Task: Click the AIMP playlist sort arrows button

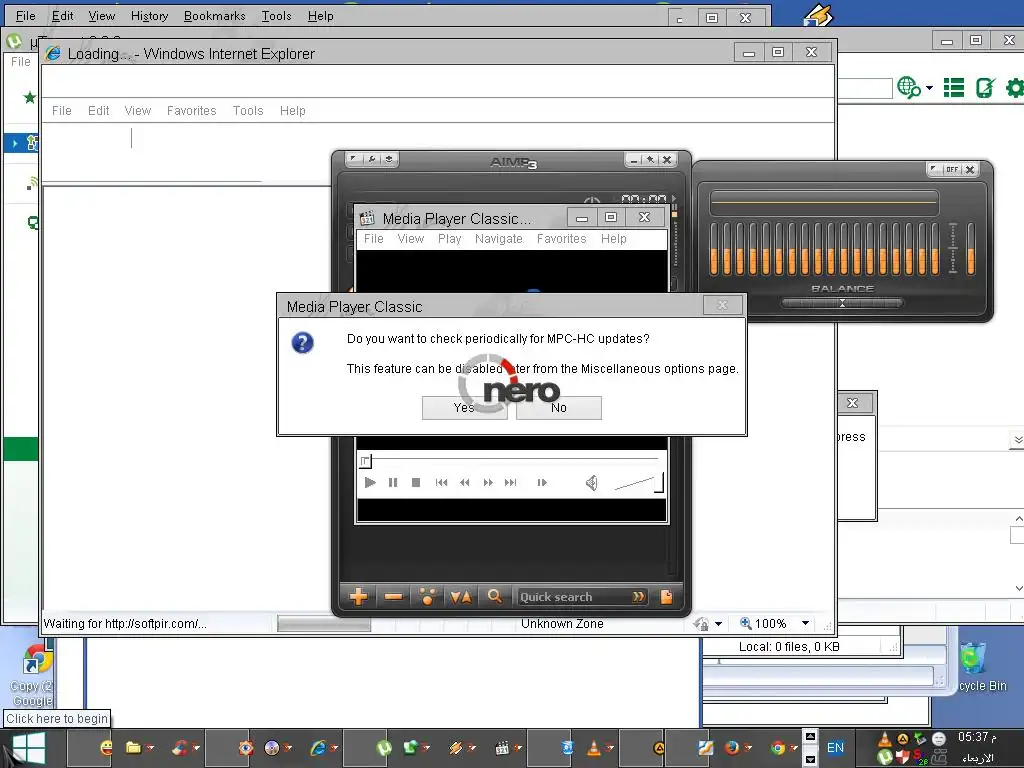Action: click(461, 596)
